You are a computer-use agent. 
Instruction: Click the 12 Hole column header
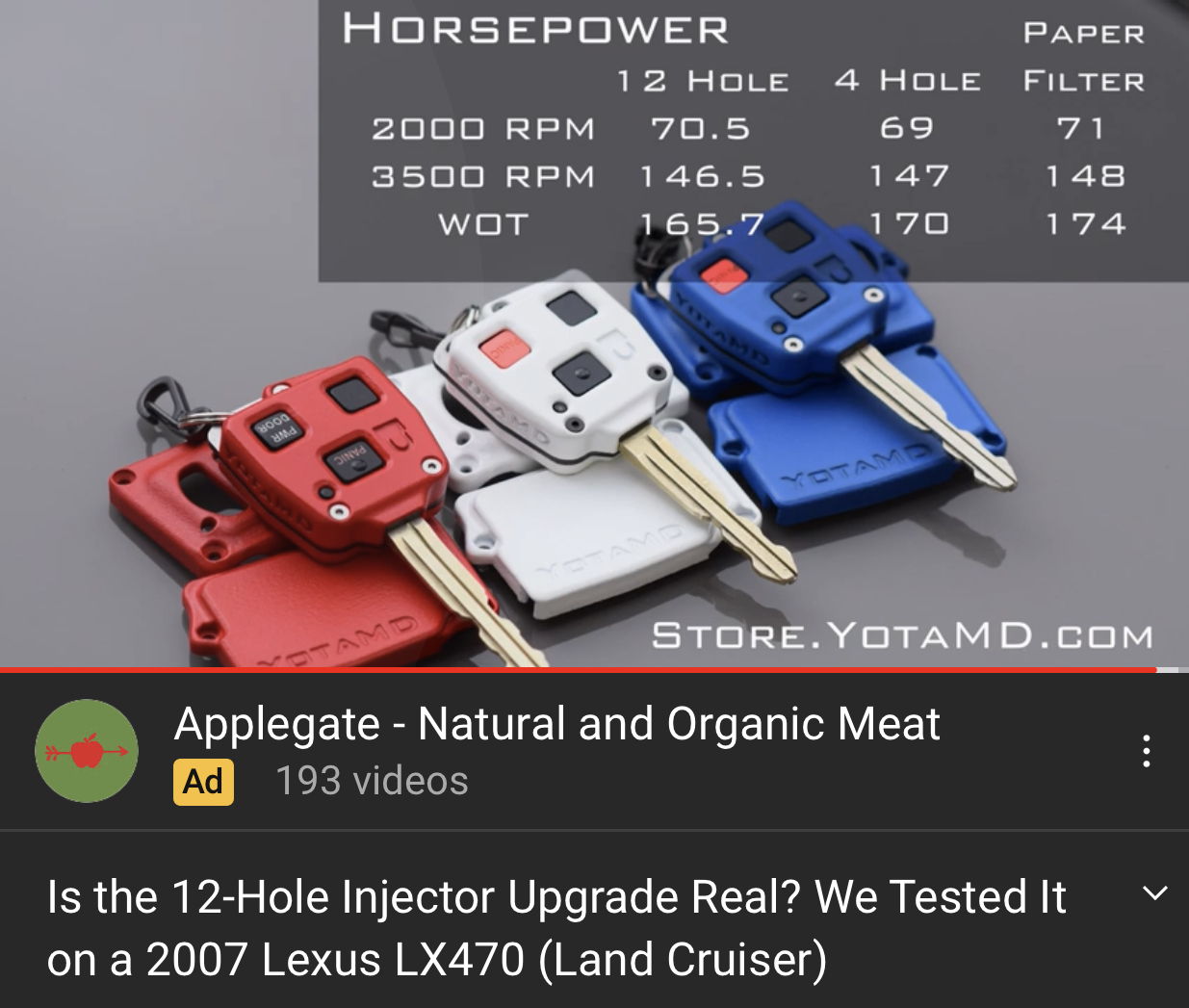pos(703,81)
